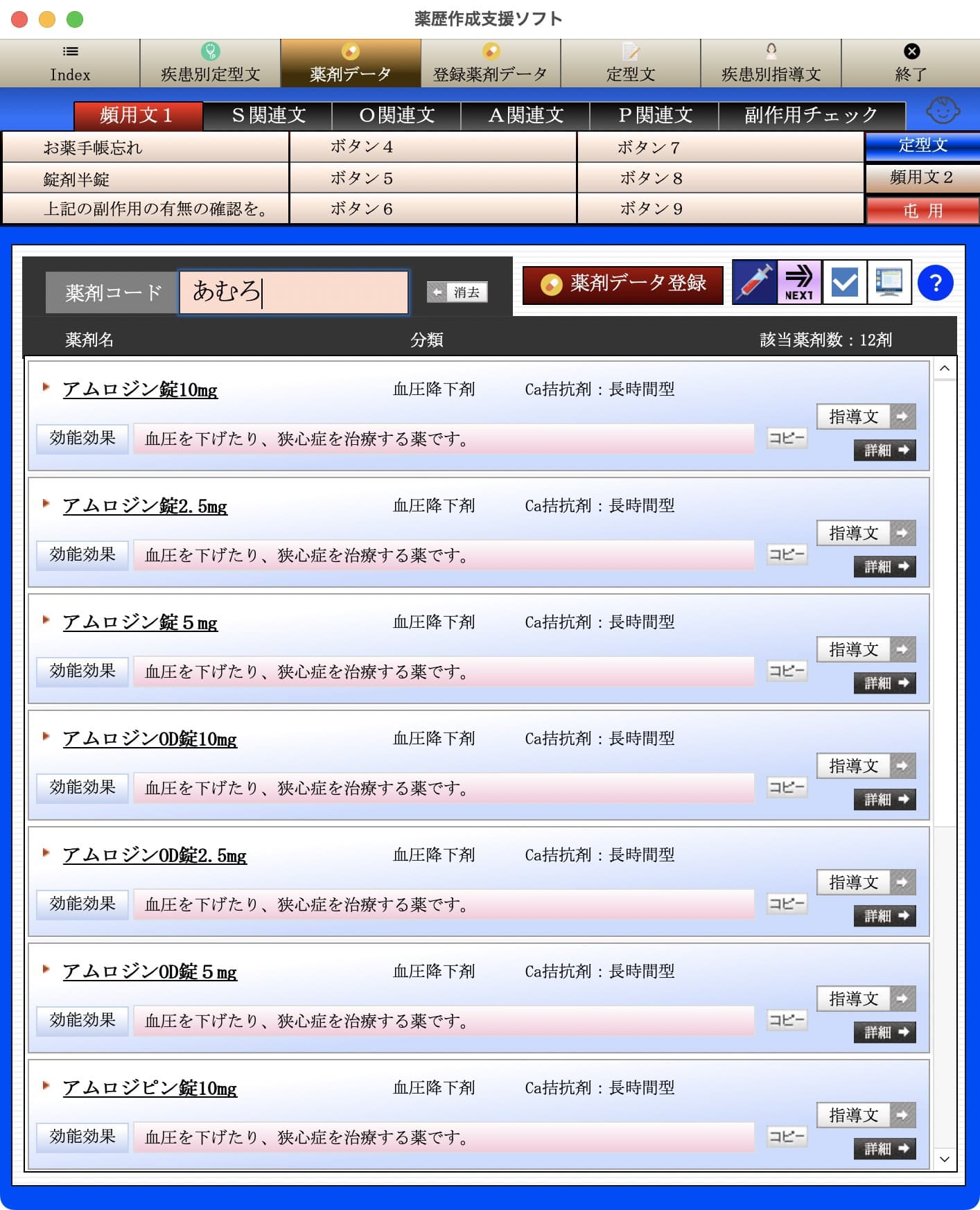Viewport: 980px width, 1210px height.
Task: Click 指導文 arrow for アムロジン錠10mg
Action: pos(902,417)
